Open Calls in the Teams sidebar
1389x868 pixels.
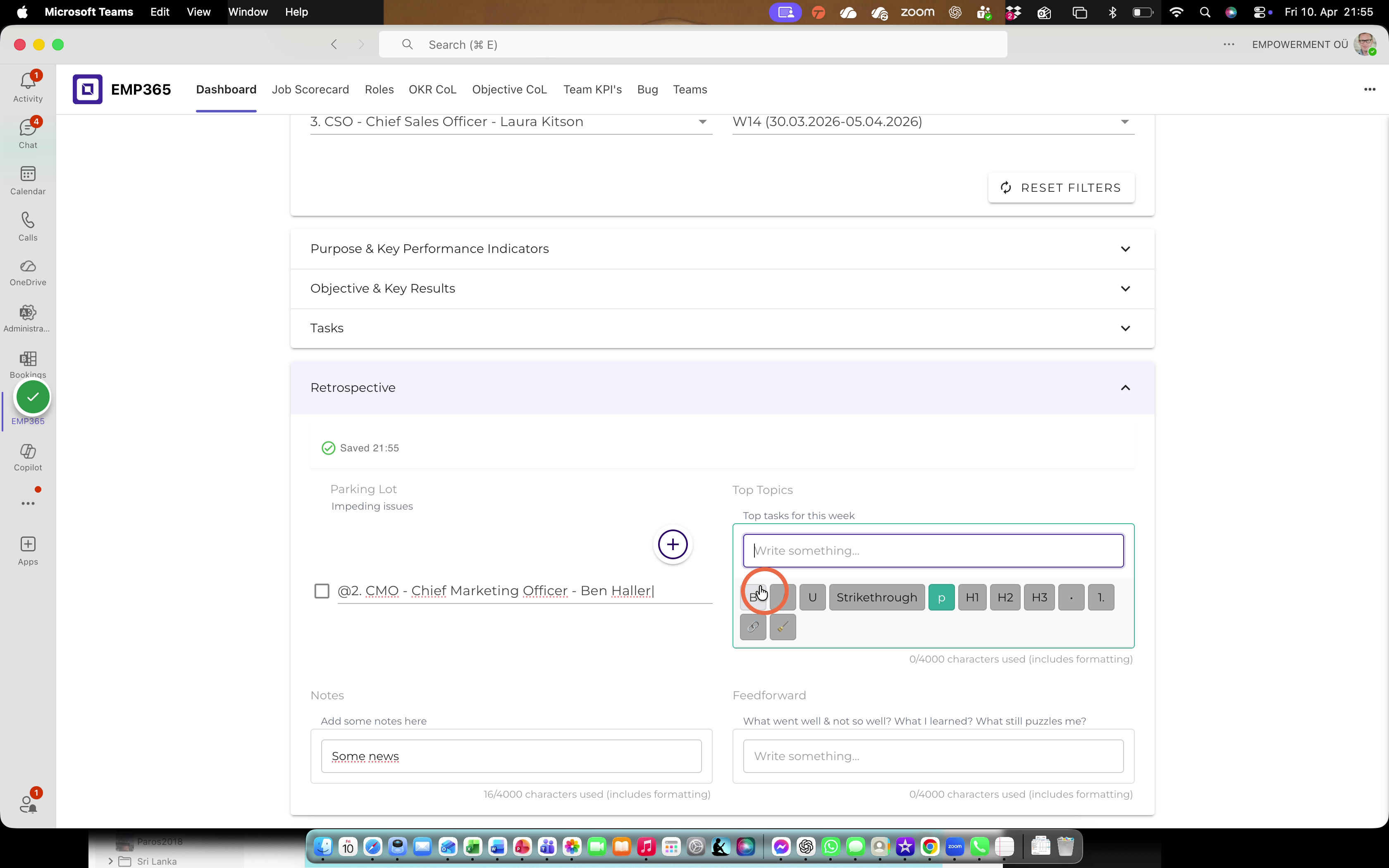[28, 227]
